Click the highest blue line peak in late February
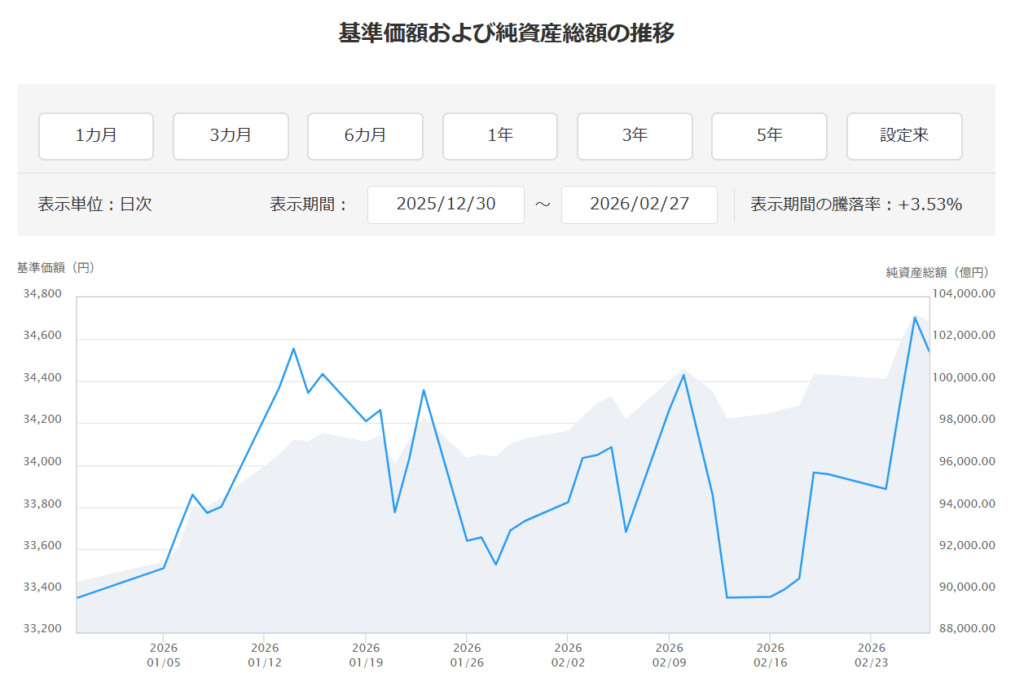 click(914, 318)
